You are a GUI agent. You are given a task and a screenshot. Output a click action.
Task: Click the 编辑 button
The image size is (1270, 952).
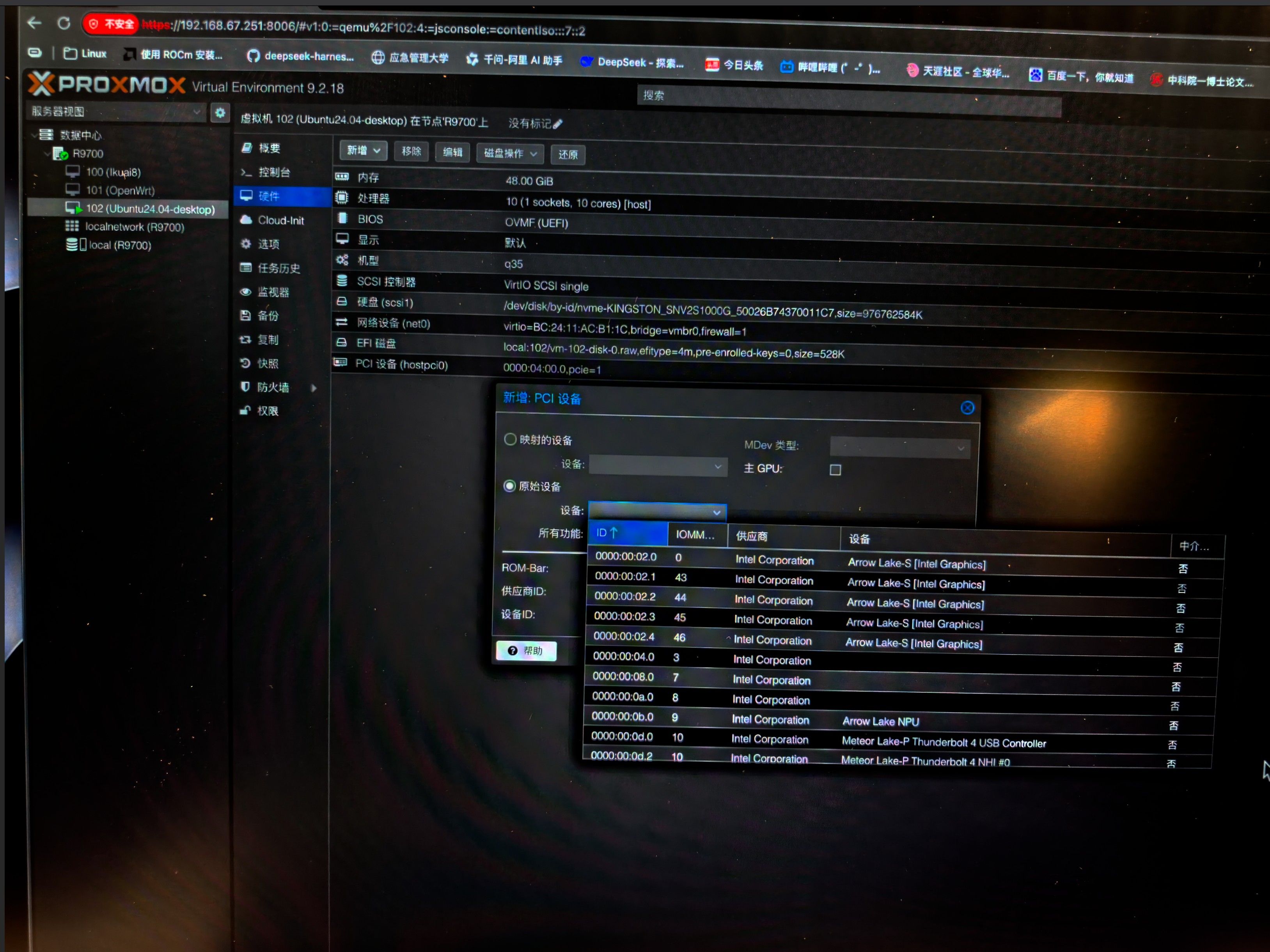pyautogui.click(x=452, y=153)
